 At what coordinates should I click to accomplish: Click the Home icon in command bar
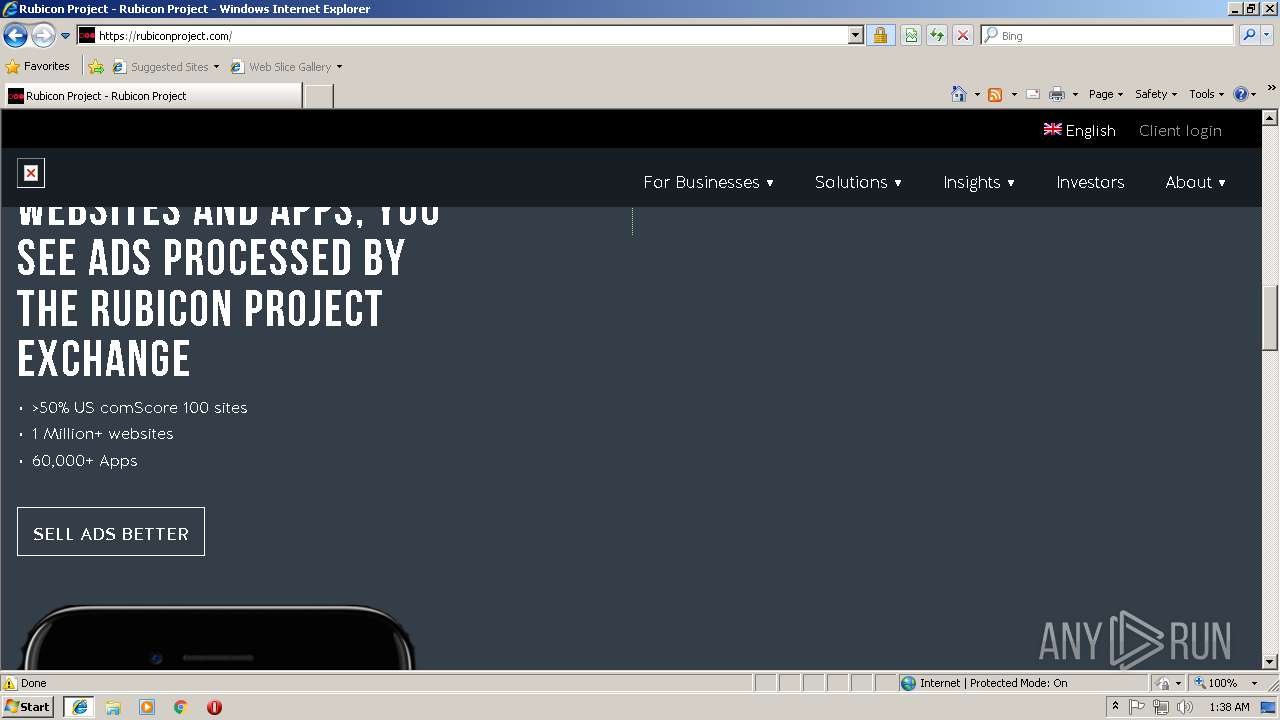pyautogui.click(x=958, y=94)
